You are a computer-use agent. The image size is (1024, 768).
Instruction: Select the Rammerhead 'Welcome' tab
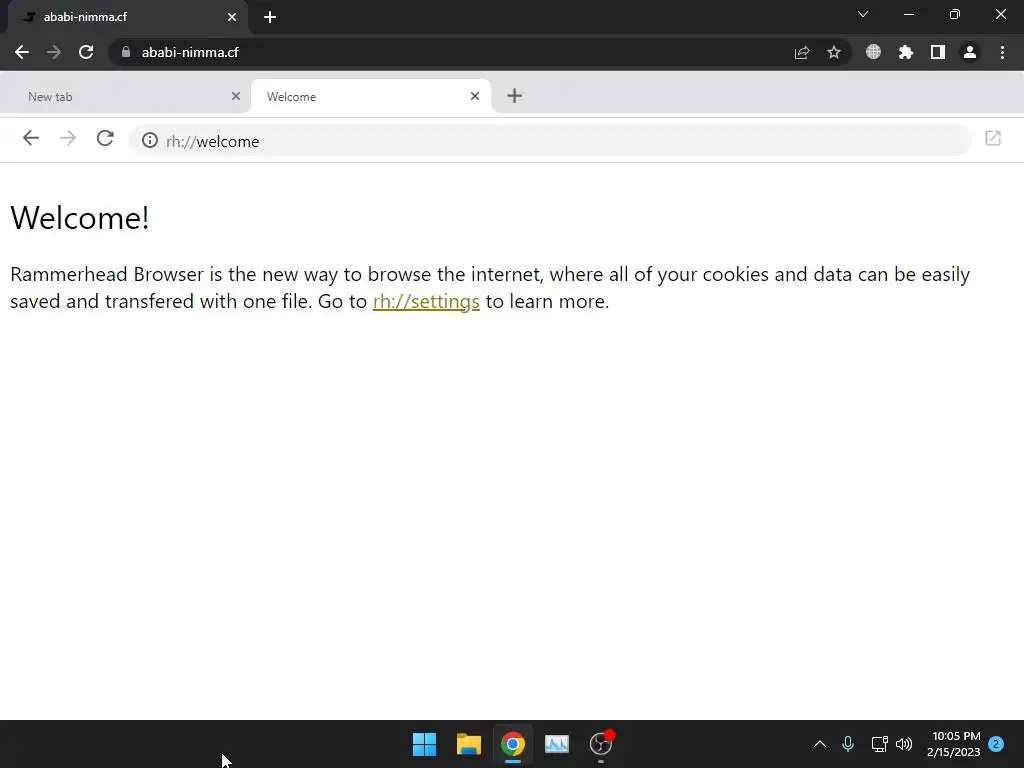(371, 97)
